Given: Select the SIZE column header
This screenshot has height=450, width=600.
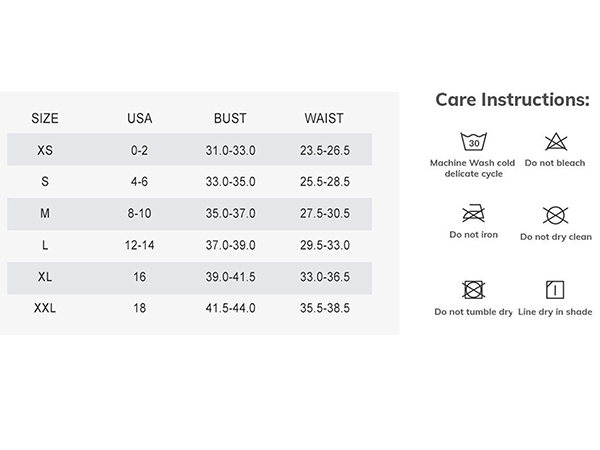Looking at the screenshot, I should (45, 118).
